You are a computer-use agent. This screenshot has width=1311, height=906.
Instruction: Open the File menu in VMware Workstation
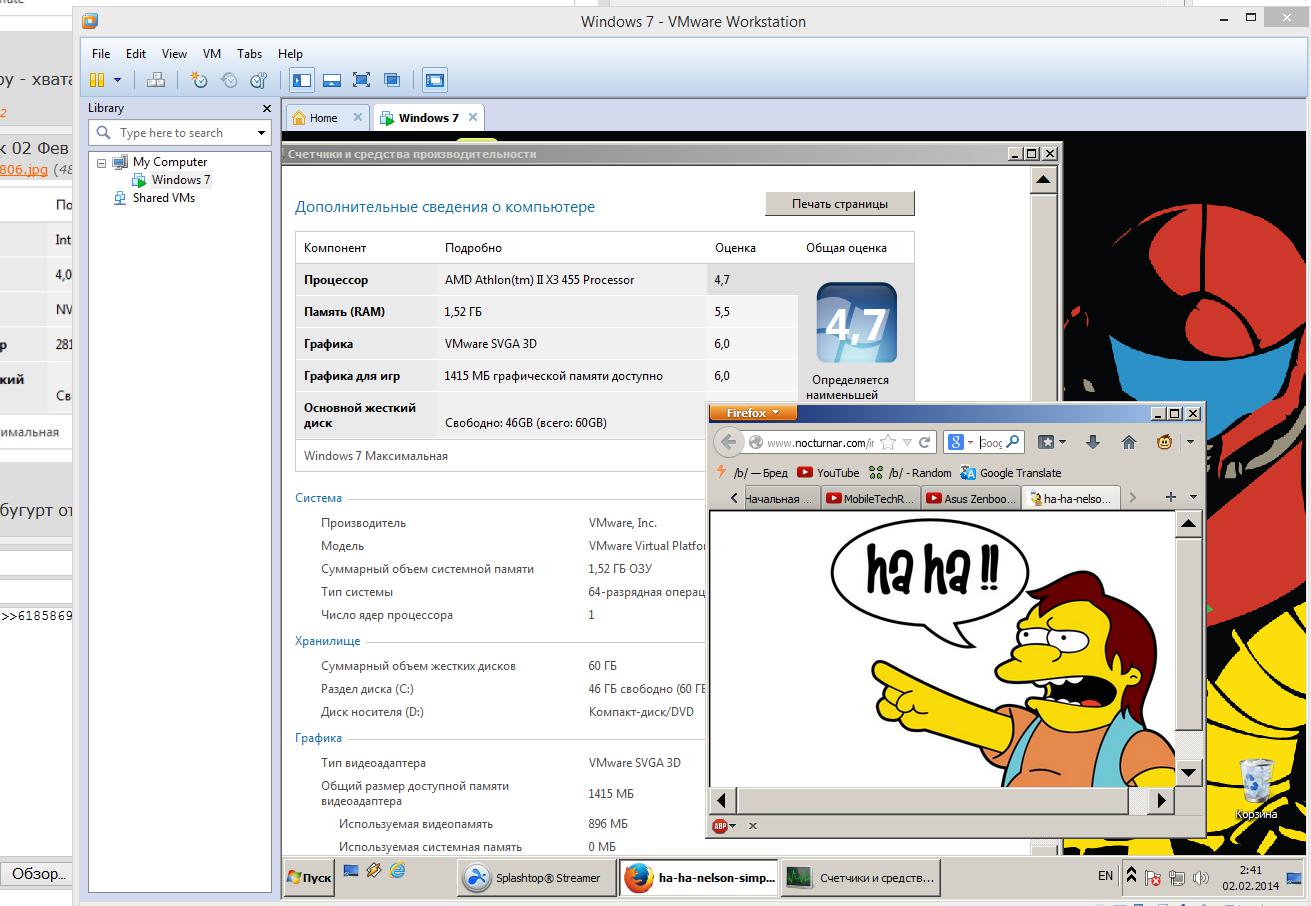[101, 54]
